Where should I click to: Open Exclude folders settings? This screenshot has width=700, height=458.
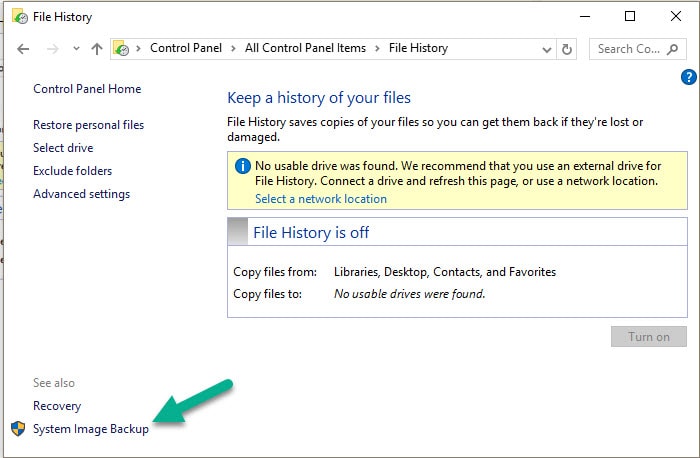point(72,171)
